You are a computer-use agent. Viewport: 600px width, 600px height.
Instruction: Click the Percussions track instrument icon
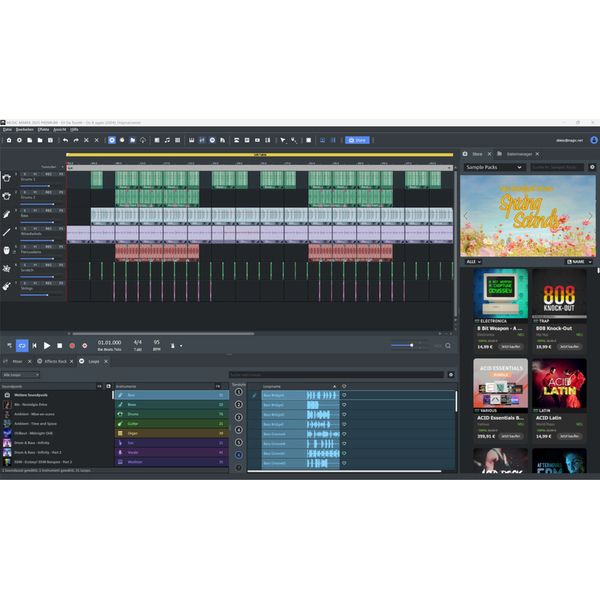7,251
